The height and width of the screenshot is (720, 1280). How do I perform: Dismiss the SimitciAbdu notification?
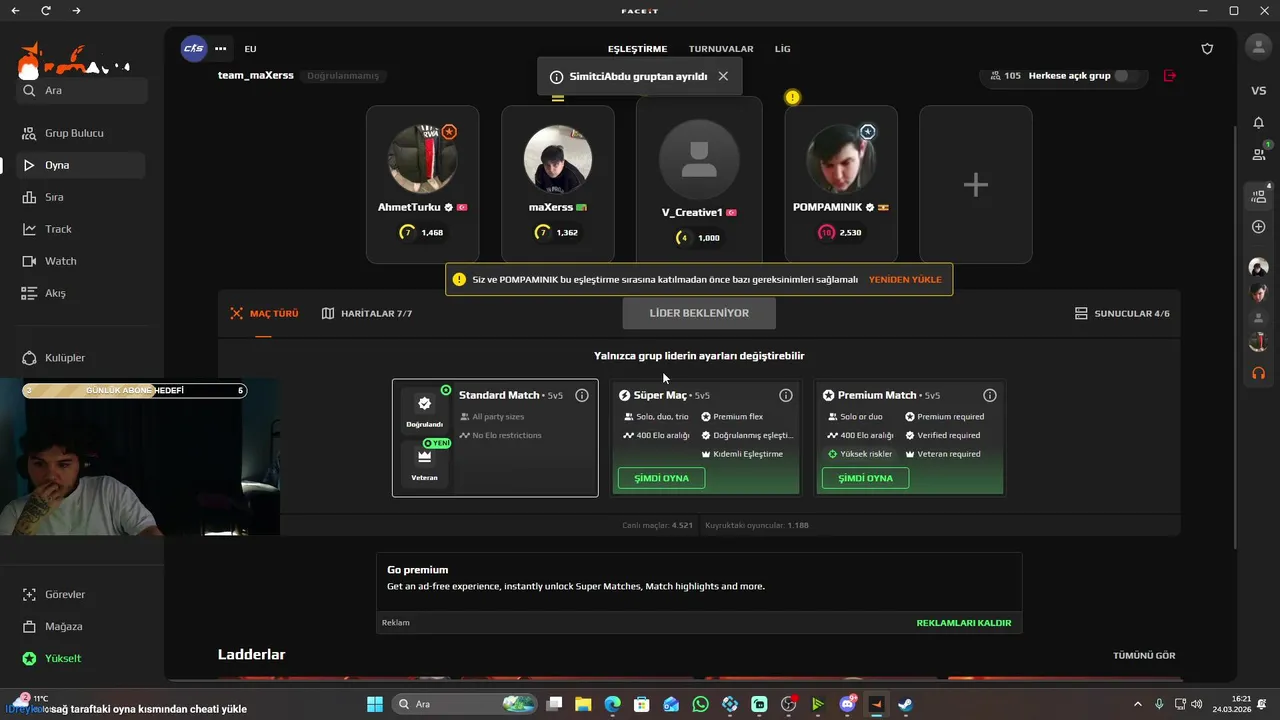point(723,76)
